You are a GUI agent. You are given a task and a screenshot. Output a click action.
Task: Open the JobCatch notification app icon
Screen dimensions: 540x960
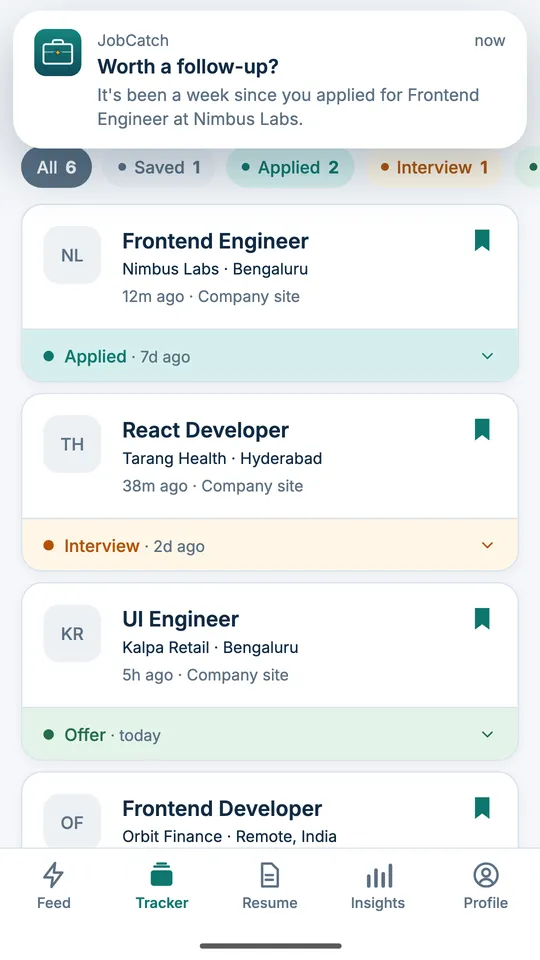(58, 53)
